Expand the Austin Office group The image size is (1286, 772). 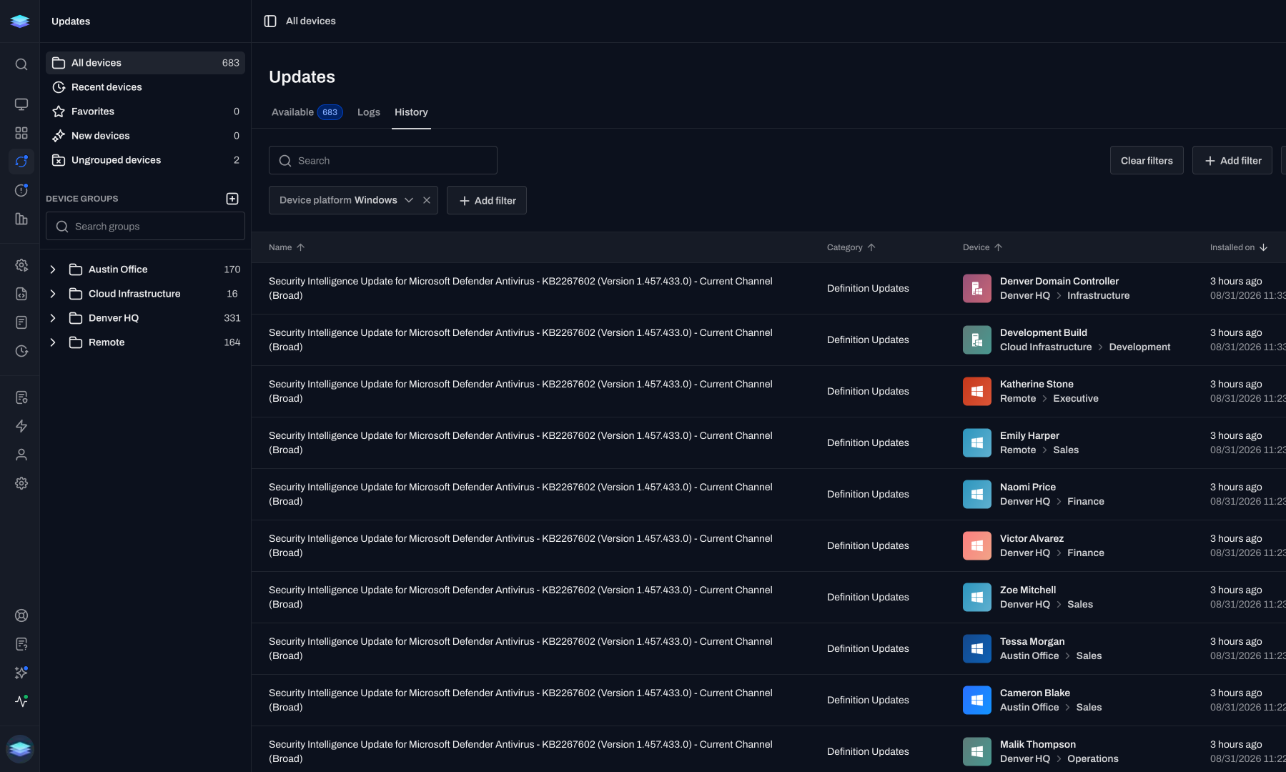(53, 270)
